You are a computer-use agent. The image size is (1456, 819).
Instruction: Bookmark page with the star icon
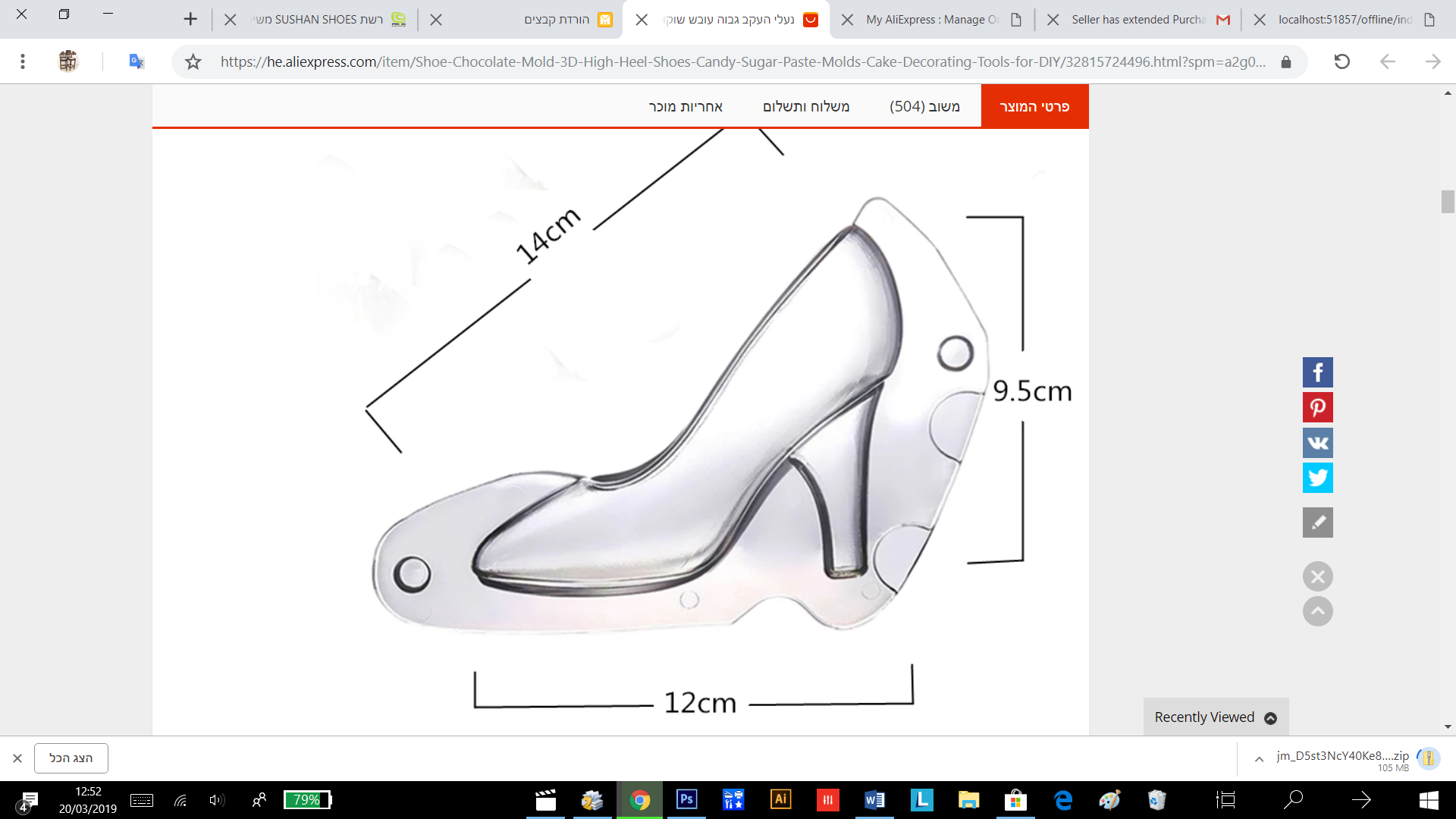193,61
